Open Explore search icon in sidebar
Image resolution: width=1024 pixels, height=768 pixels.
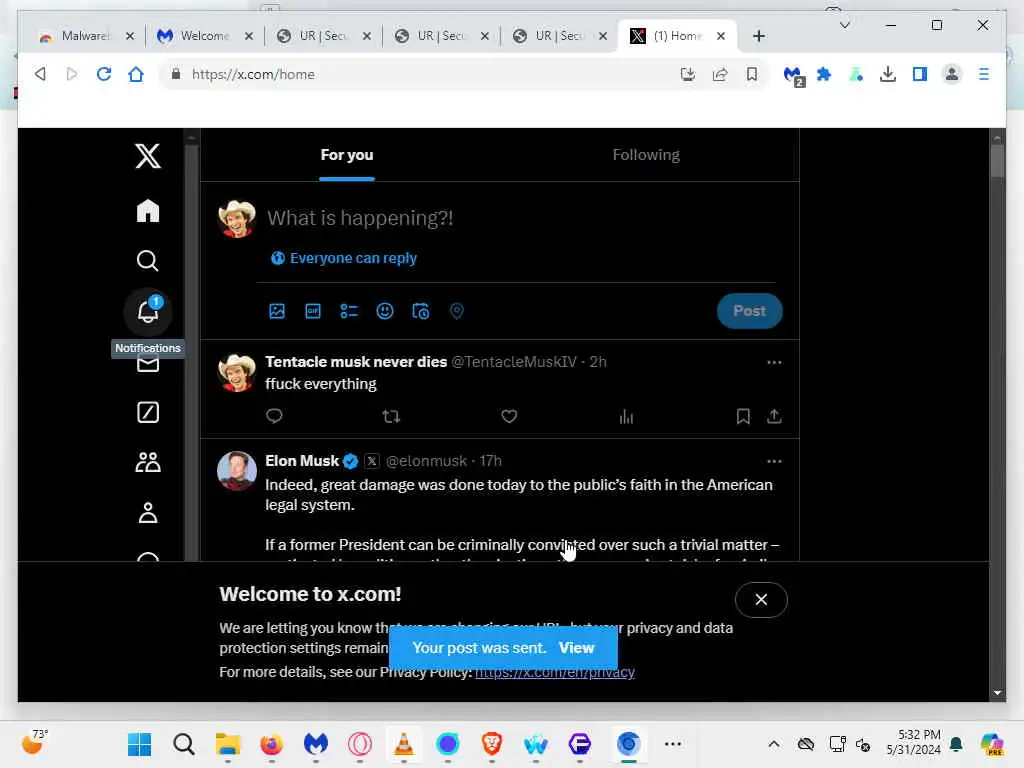point(148,261)
